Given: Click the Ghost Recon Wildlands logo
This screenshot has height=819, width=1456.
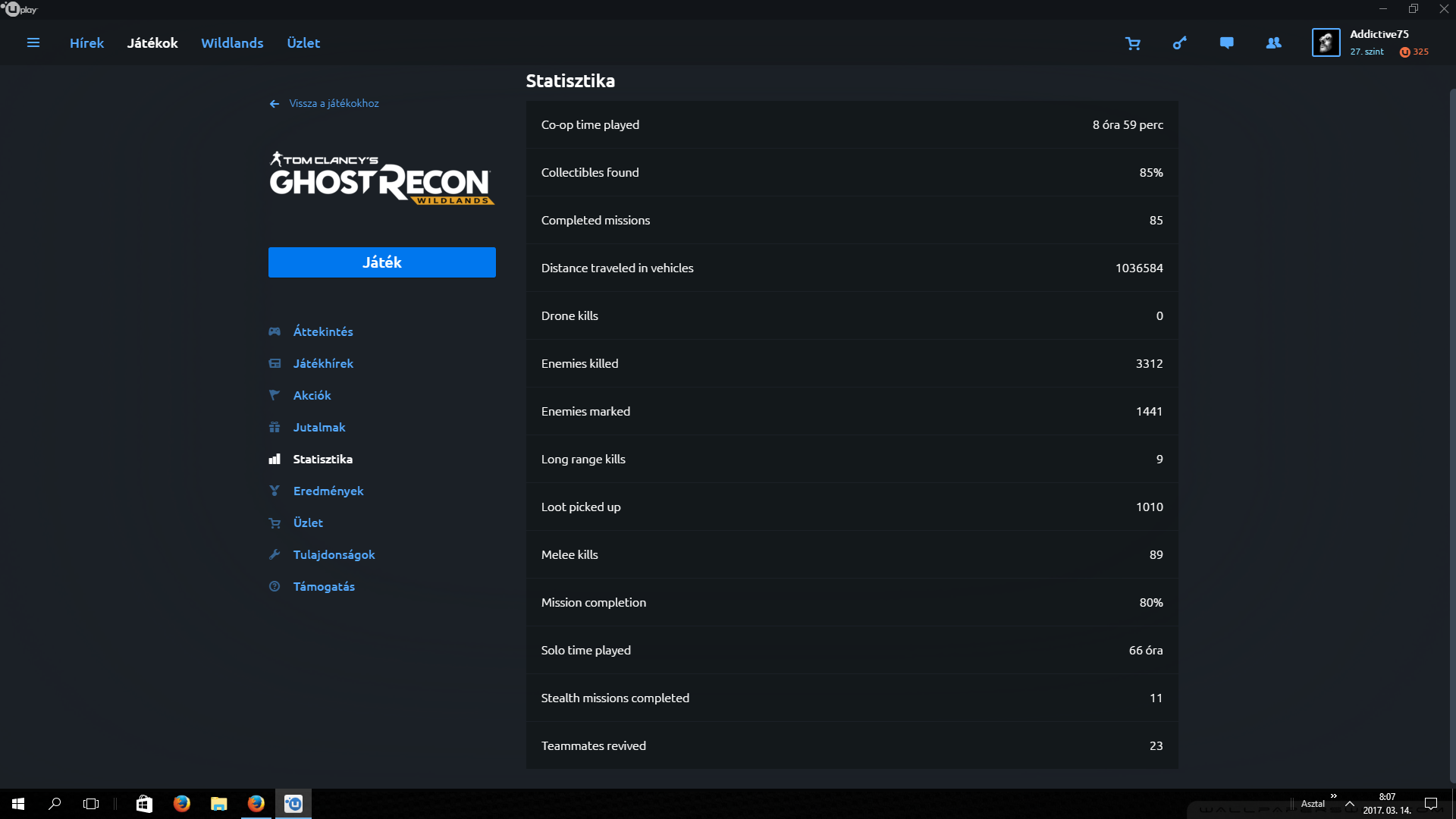Looking at the screenshot, I should click(382, 178).
